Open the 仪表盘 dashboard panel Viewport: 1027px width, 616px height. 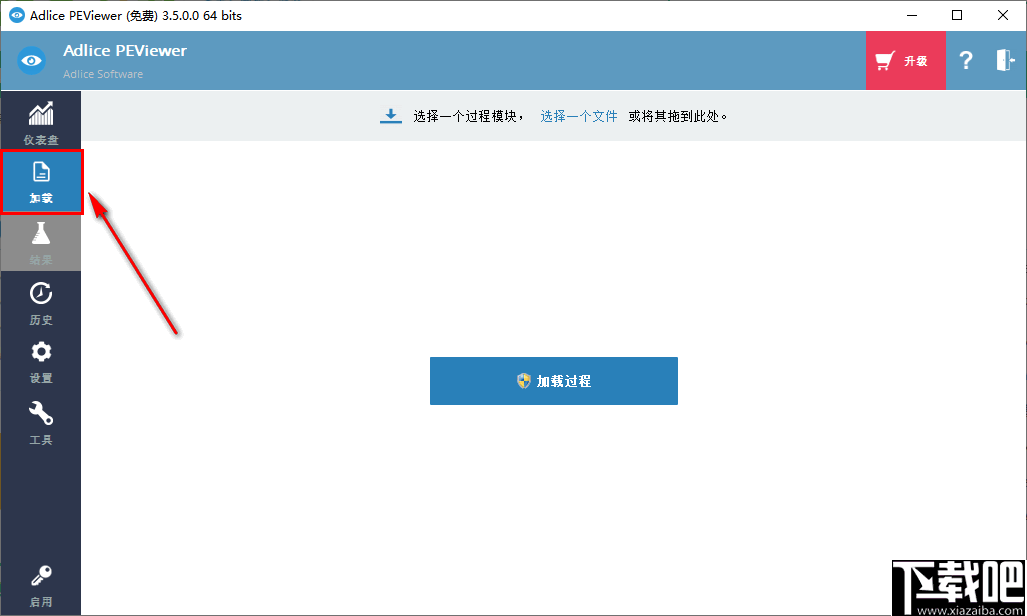click(x=40, y=120)
